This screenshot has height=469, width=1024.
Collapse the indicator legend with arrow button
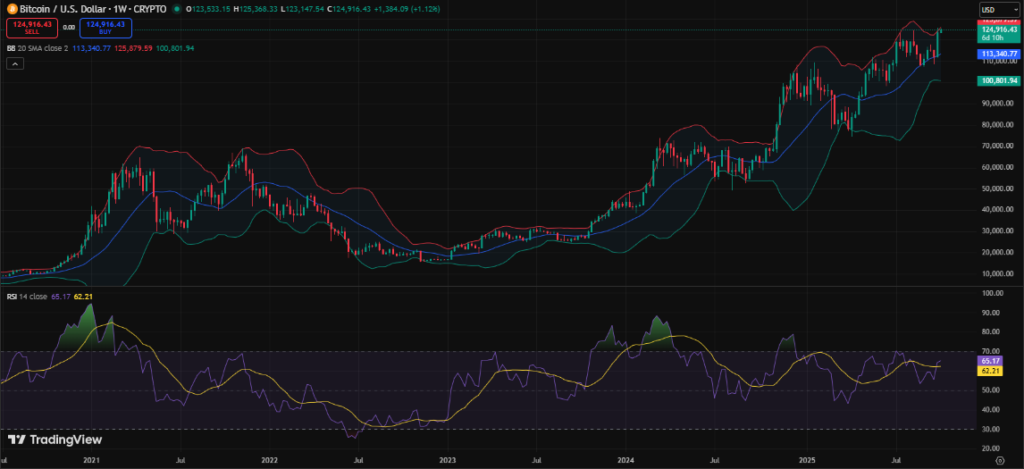click(14, 63)
